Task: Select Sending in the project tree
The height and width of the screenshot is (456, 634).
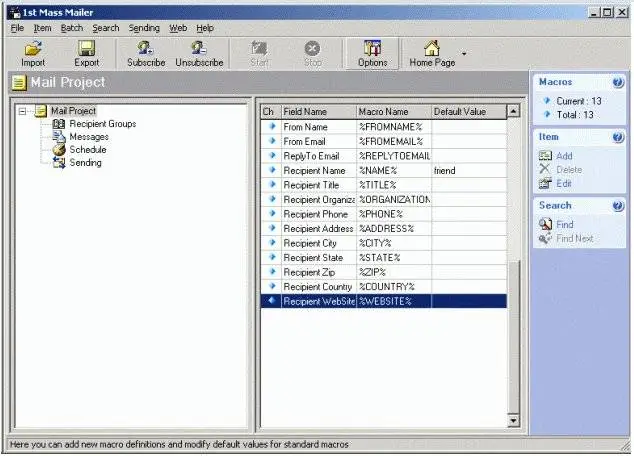Action: pos(85,163)
